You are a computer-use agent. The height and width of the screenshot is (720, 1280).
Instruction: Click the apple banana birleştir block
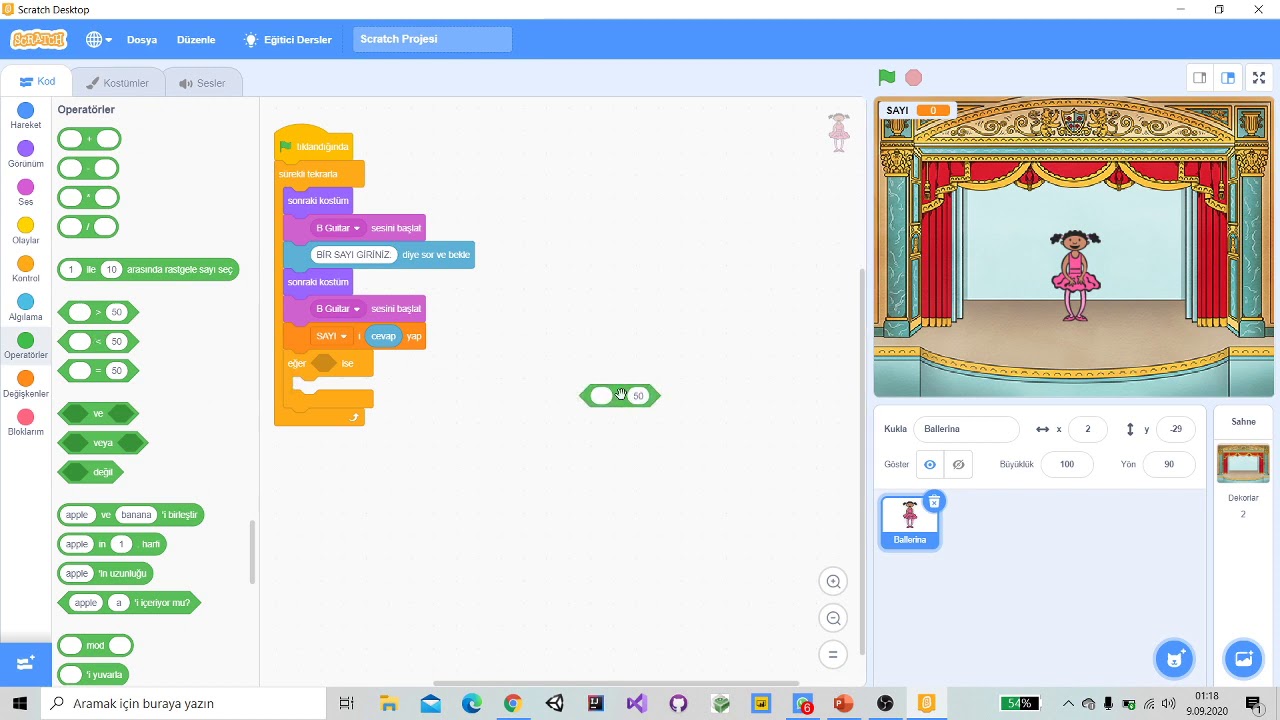tap(131, 515)
